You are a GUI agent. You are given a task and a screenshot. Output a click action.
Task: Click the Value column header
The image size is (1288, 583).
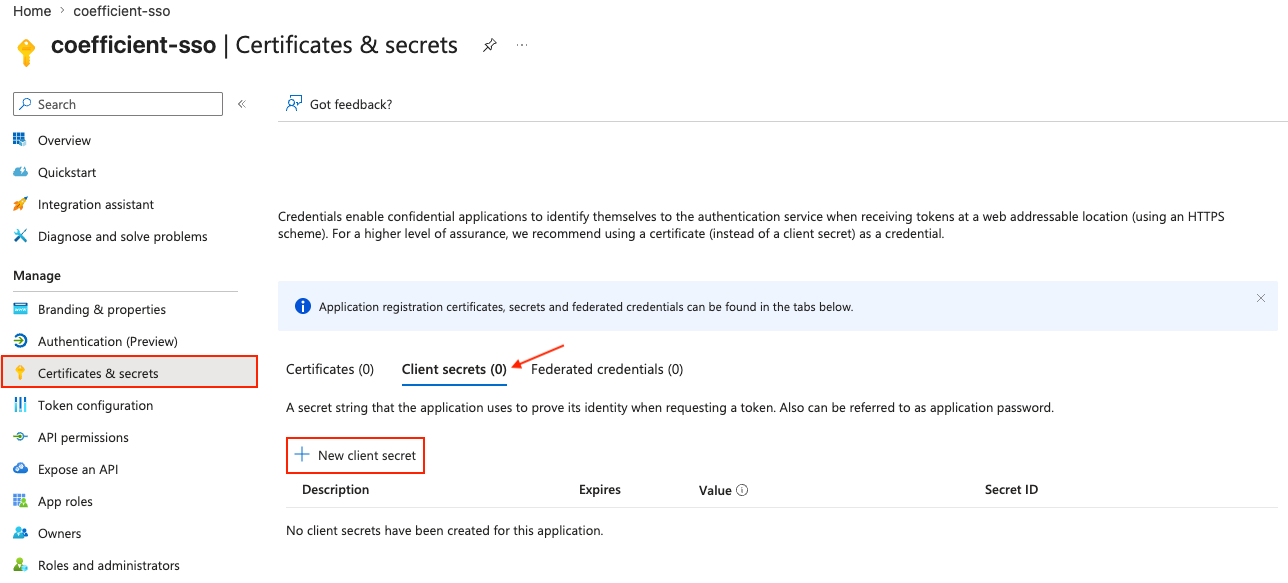(715, 490)
